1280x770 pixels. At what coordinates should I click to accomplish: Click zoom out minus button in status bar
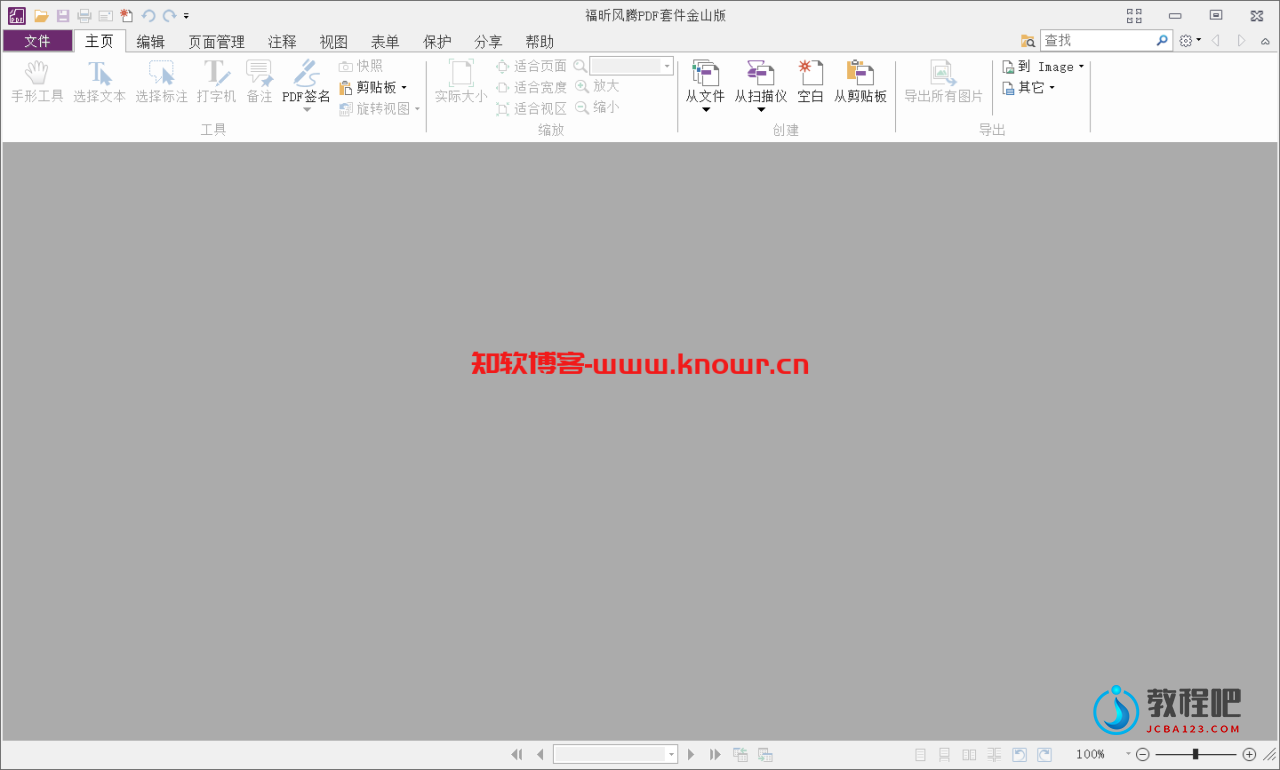1143,754
